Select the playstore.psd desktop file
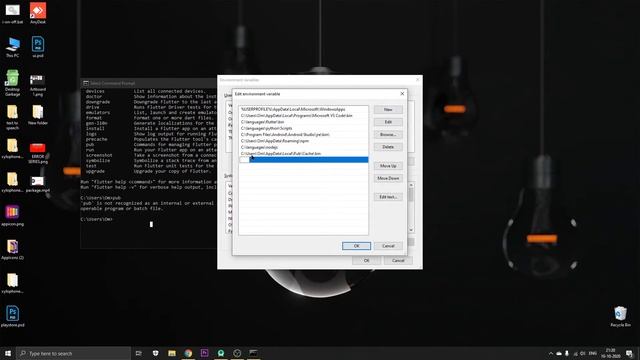Viewport: 640px width, 360px height. pyautogui.click(x=12, y=316)
